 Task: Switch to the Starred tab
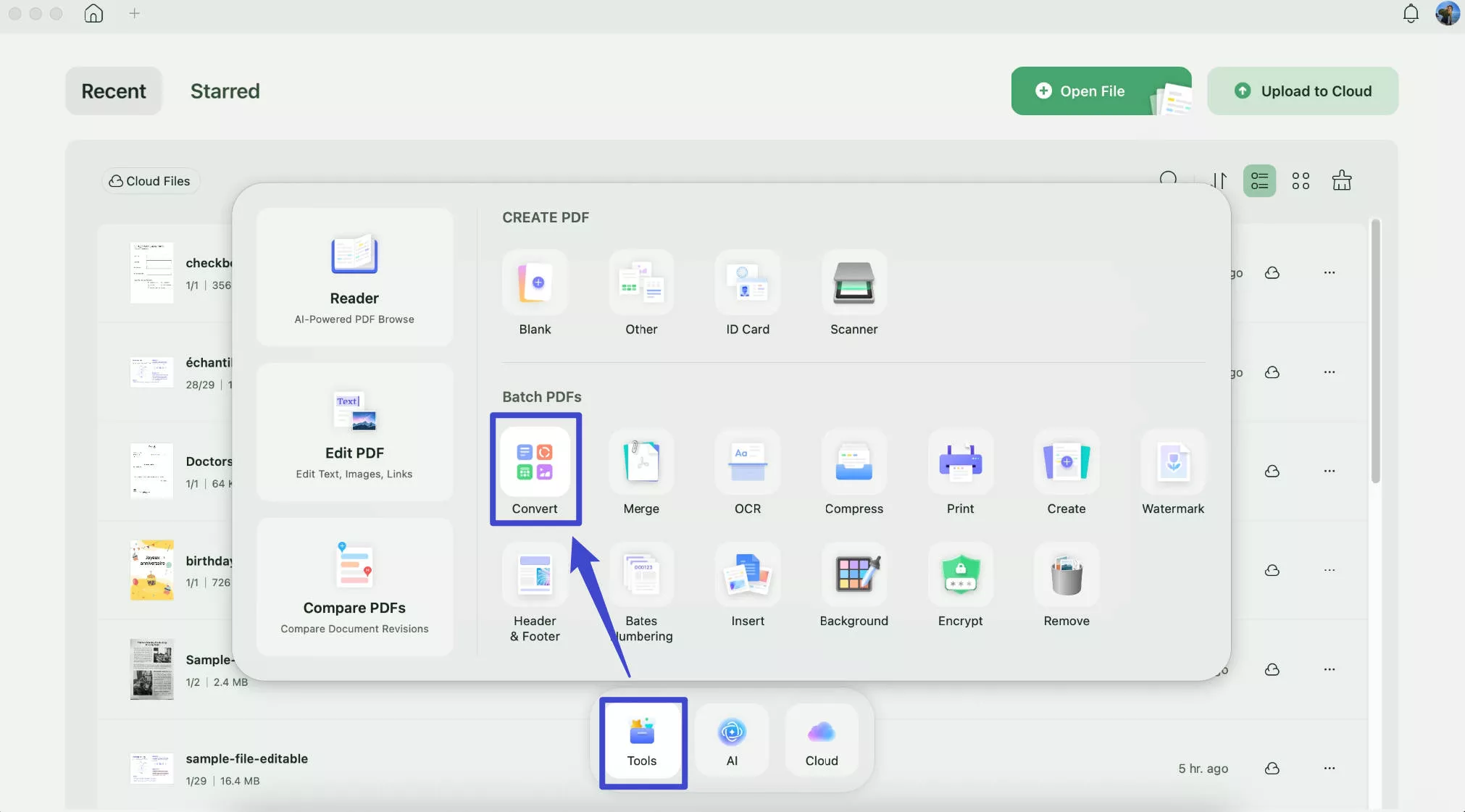[225, 91]
